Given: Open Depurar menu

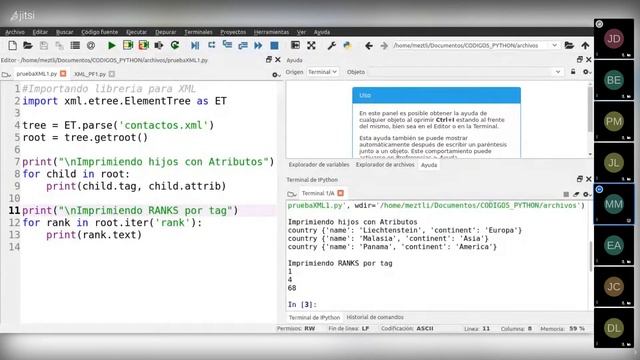Looking at the screenshot, I should point(166,32).
